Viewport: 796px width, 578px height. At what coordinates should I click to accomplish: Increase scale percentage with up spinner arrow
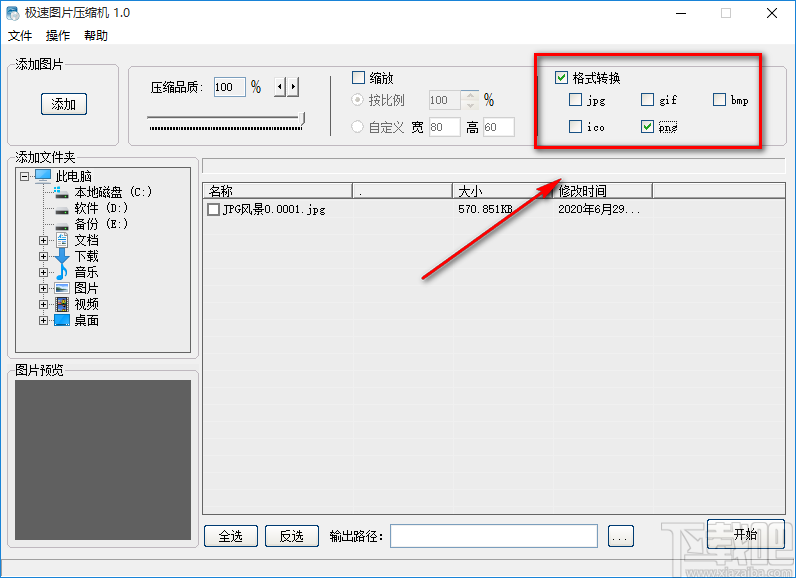click(471, 95)
